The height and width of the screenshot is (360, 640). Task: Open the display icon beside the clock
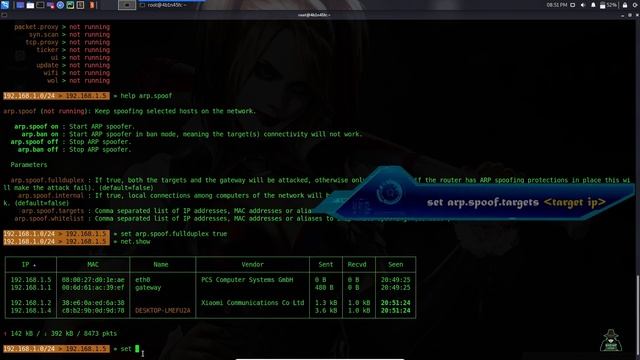click(x=573, y=5)
